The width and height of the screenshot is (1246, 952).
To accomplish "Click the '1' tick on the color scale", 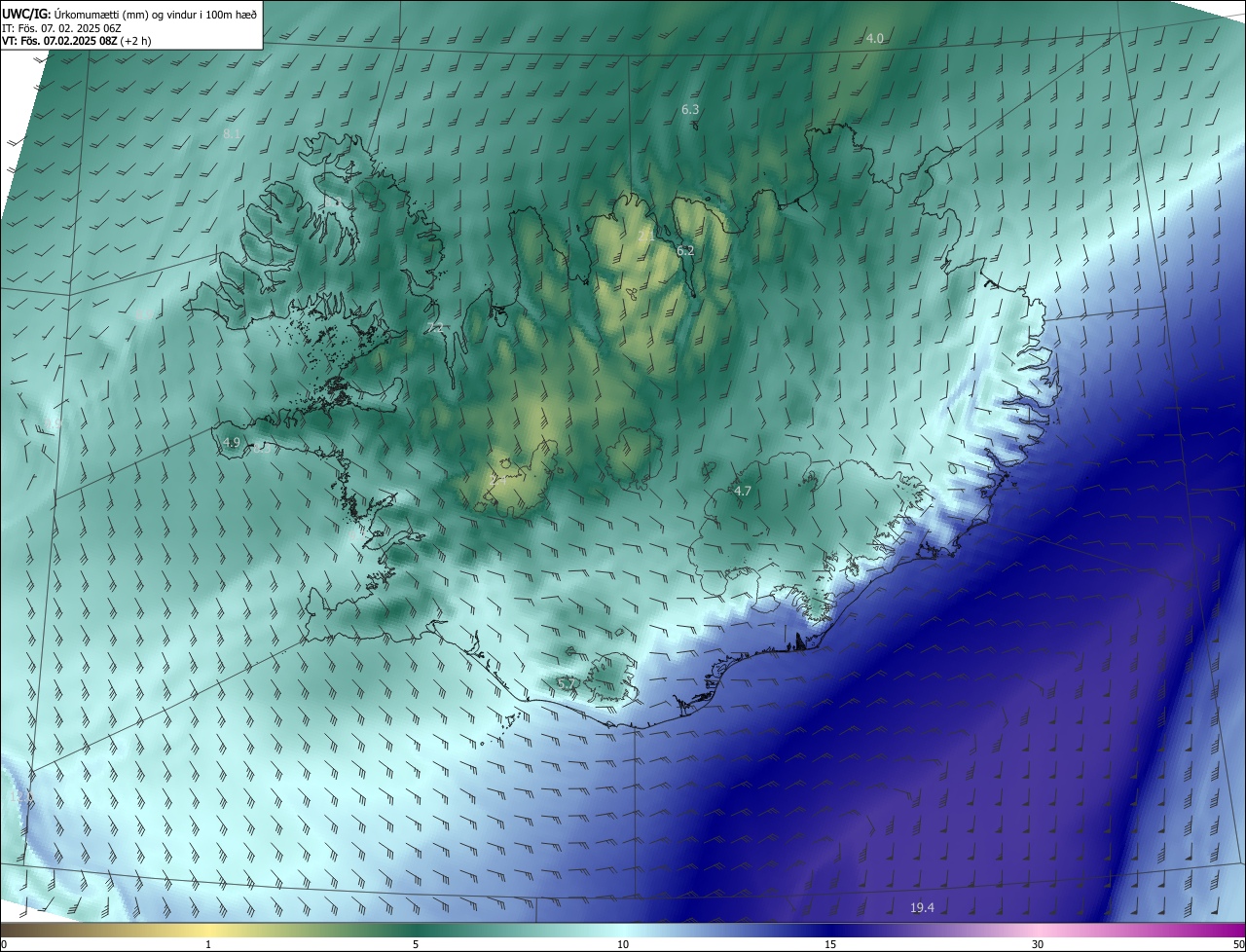I will 208,944.
